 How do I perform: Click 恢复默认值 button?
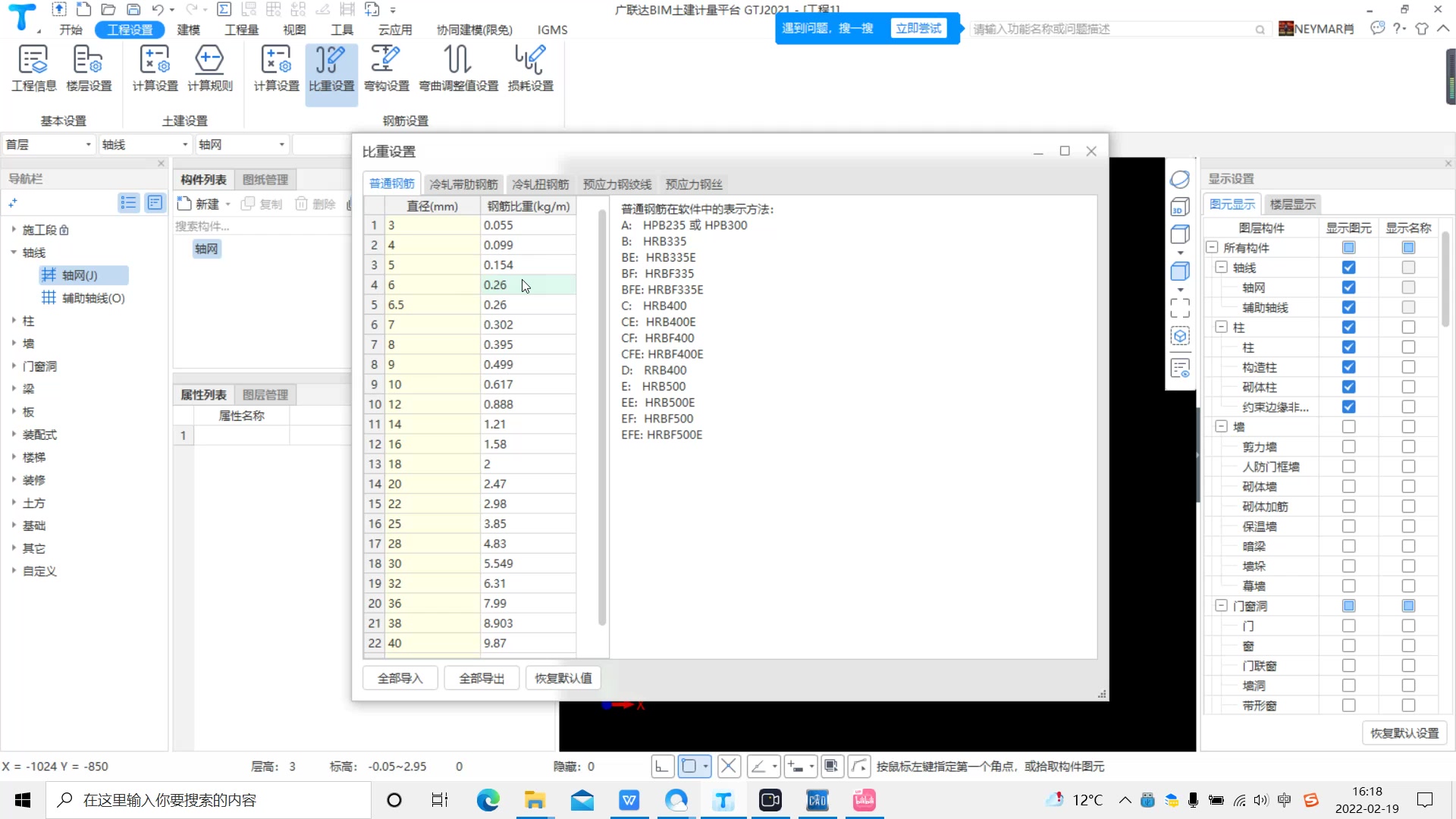(563, 678)
